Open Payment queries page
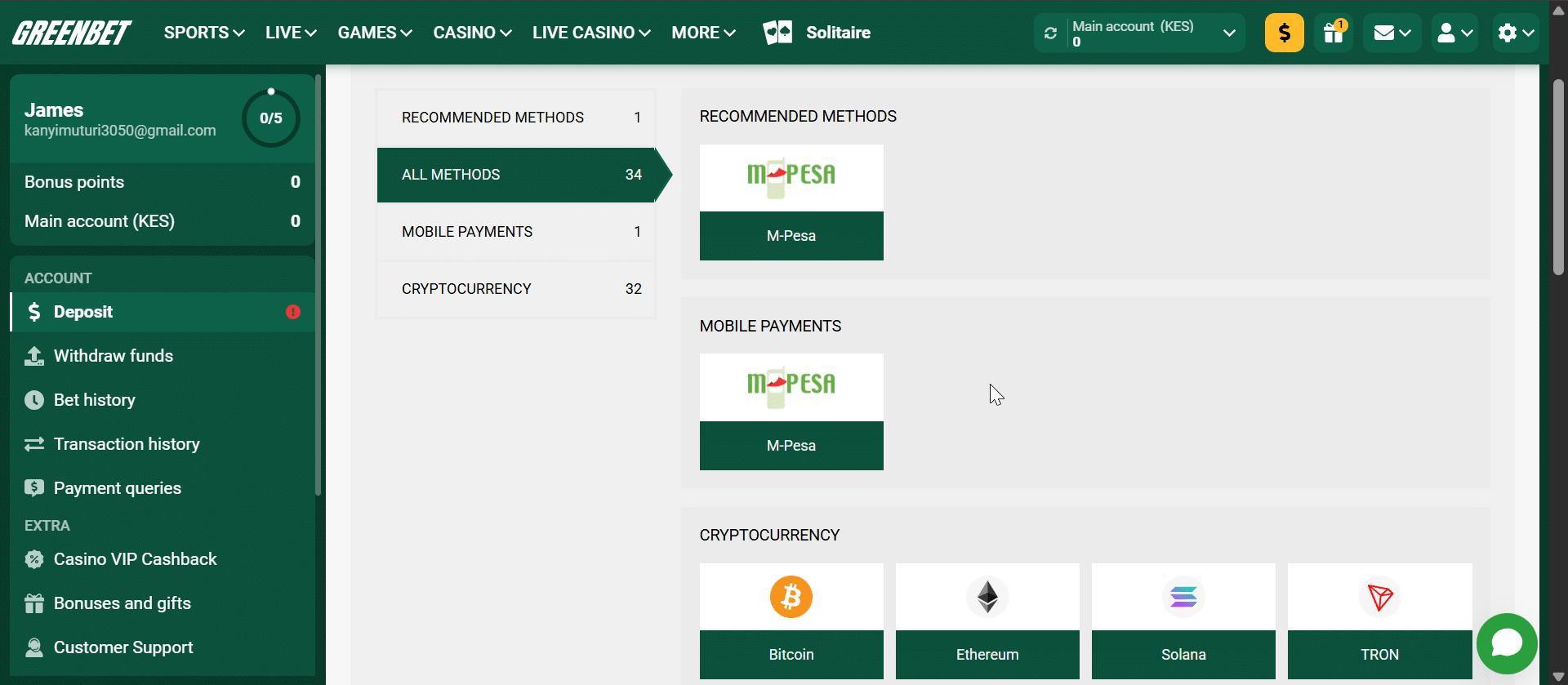Viewport: 1568px width, 685px height. click(163, 488)
